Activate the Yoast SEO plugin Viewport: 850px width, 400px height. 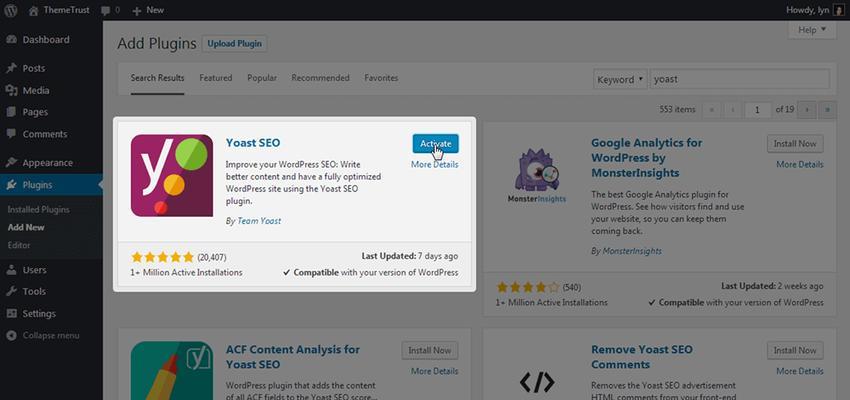tap(435, 144)
